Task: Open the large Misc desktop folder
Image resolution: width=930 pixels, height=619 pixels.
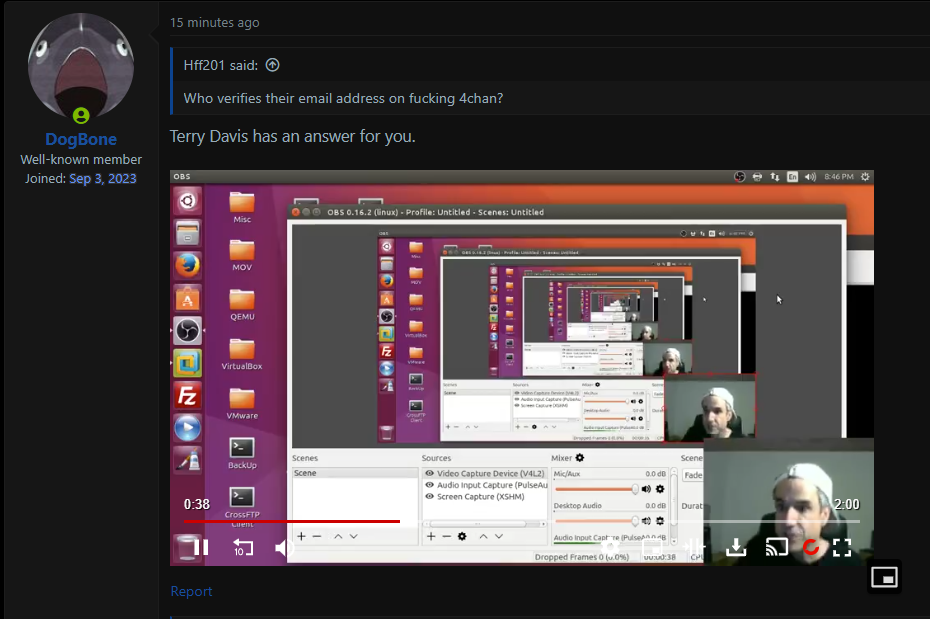Action: (x=242, y=208)
